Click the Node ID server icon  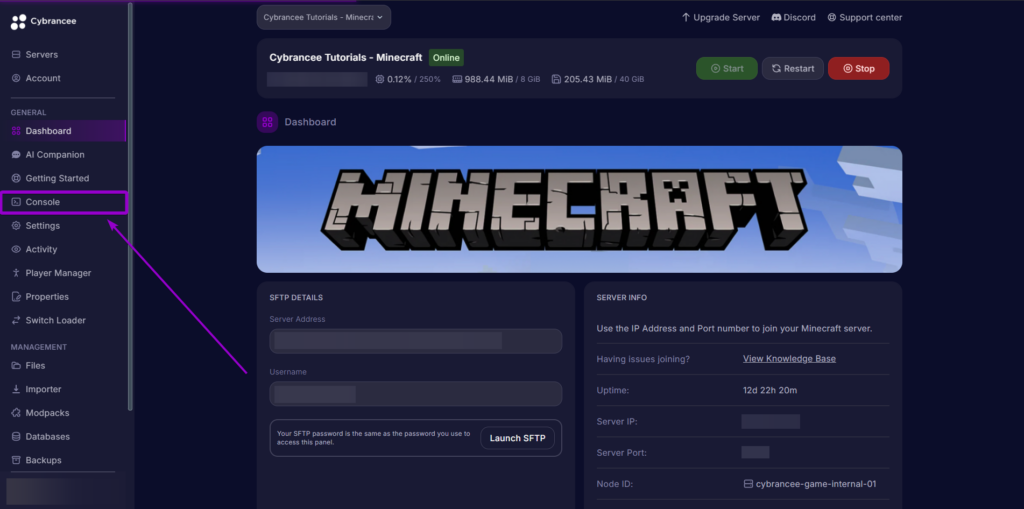(x=748, y=484)
